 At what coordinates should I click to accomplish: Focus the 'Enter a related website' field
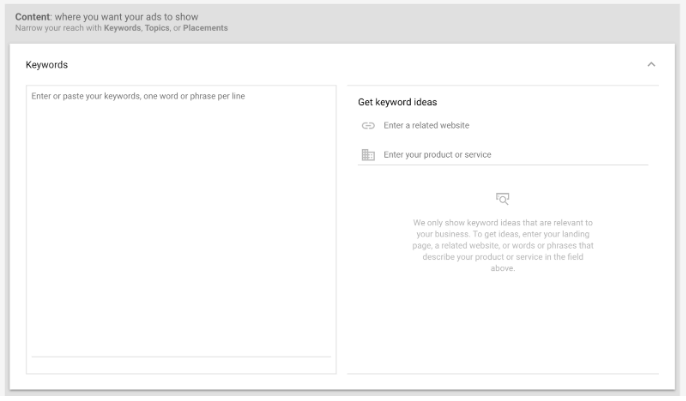pos(515,126)
